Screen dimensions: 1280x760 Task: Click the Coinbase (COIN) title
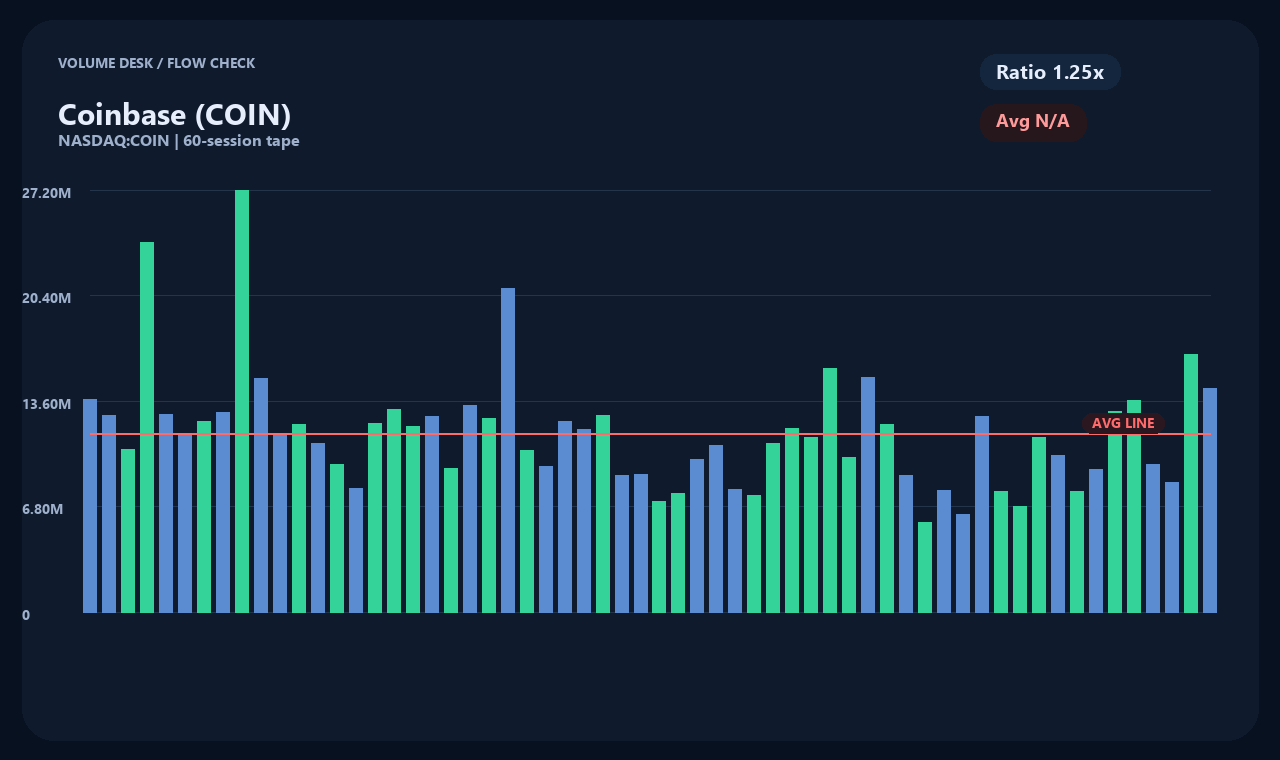(x=174, y=115)
